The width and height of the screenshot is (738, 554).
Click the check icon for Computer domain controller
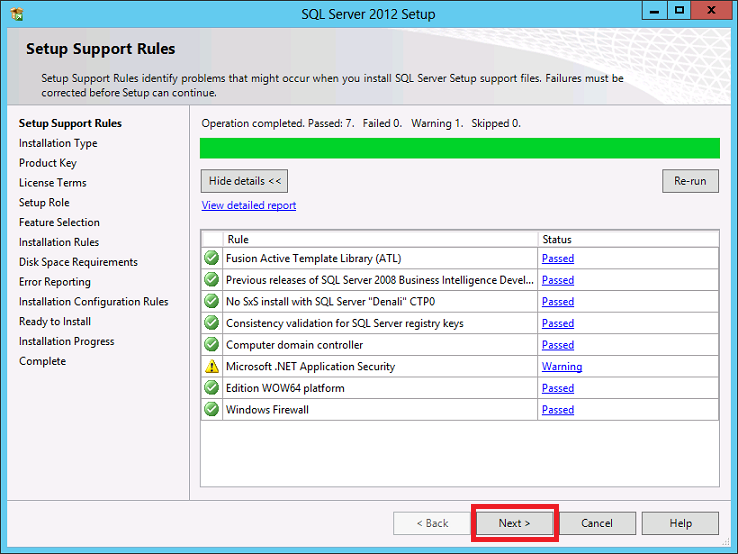tap(212, 345)
